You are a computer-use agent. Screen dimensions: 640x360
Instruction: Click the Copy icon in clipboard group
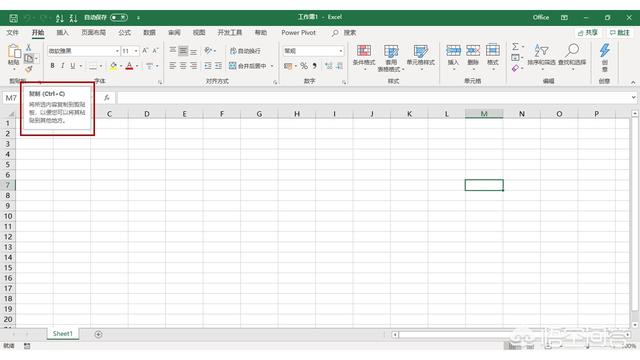click(29, 58)
